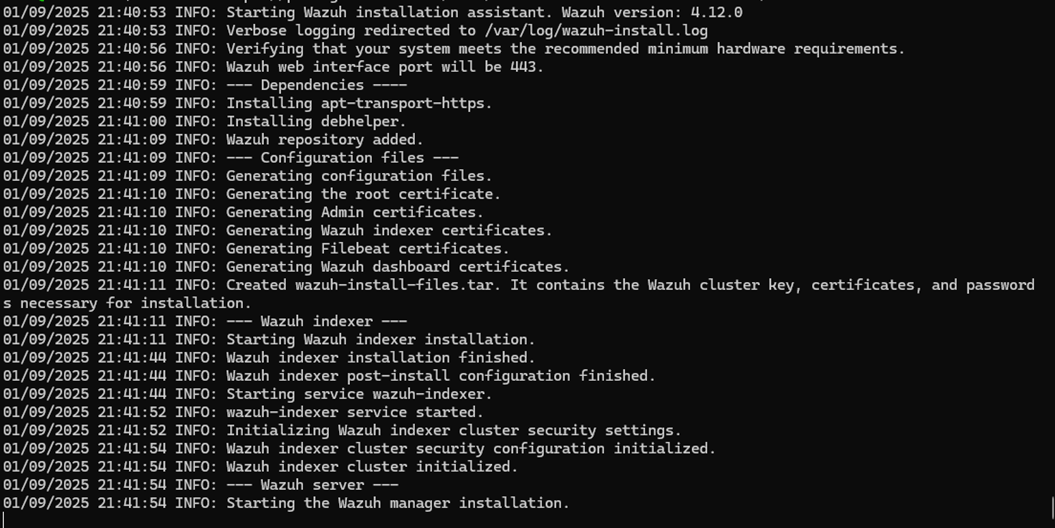Click the "Wazuh repository added" log line
1055x528 pixels.
324,140
